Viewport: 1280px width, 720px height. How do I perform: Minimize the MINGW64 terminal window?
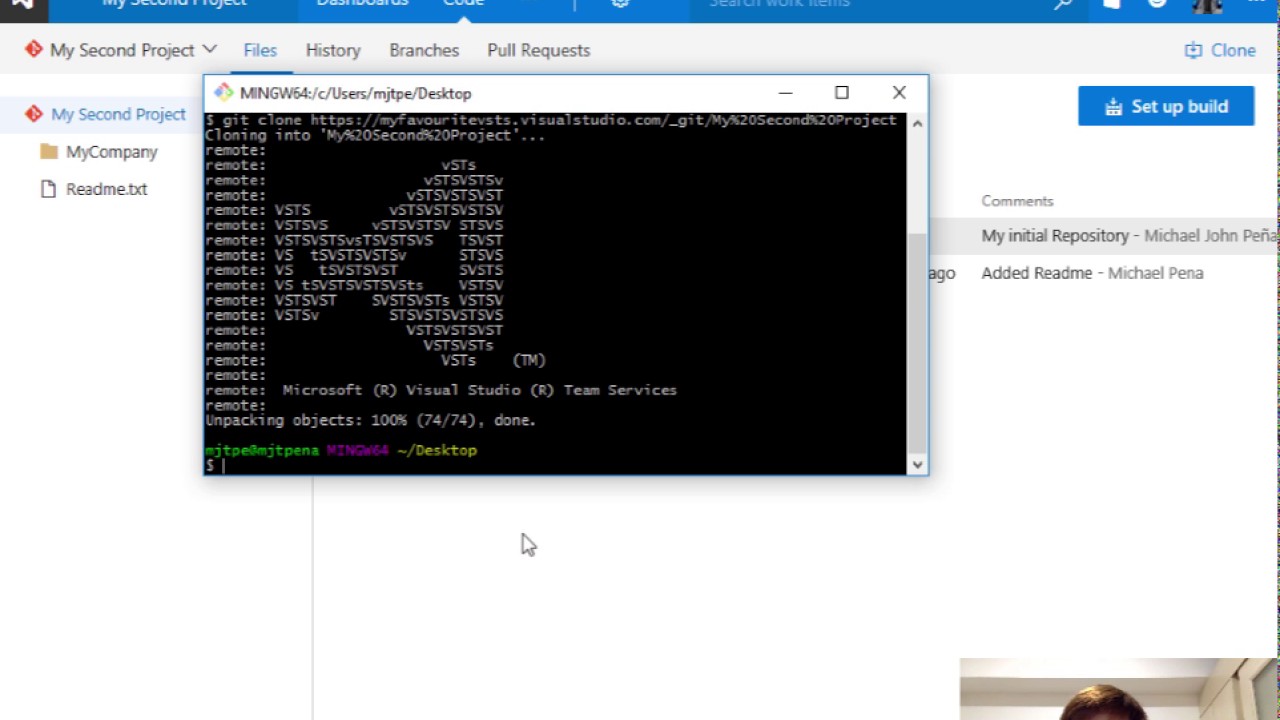pos(785,93)
